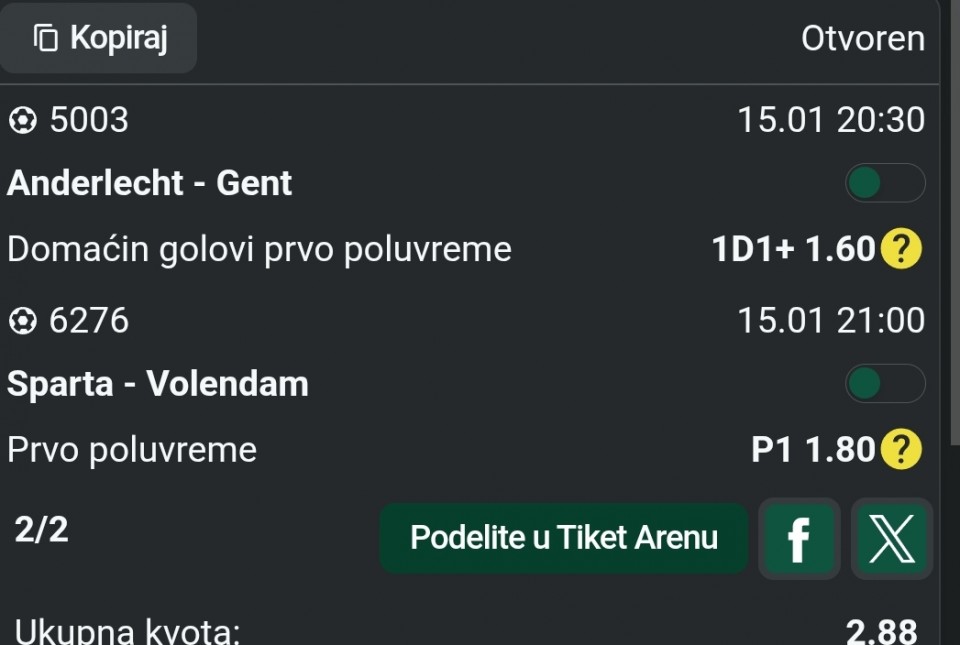Toggle the Anderlecht - Gent switch
Viewport: 960px width, 645px height.
[884, 183]
